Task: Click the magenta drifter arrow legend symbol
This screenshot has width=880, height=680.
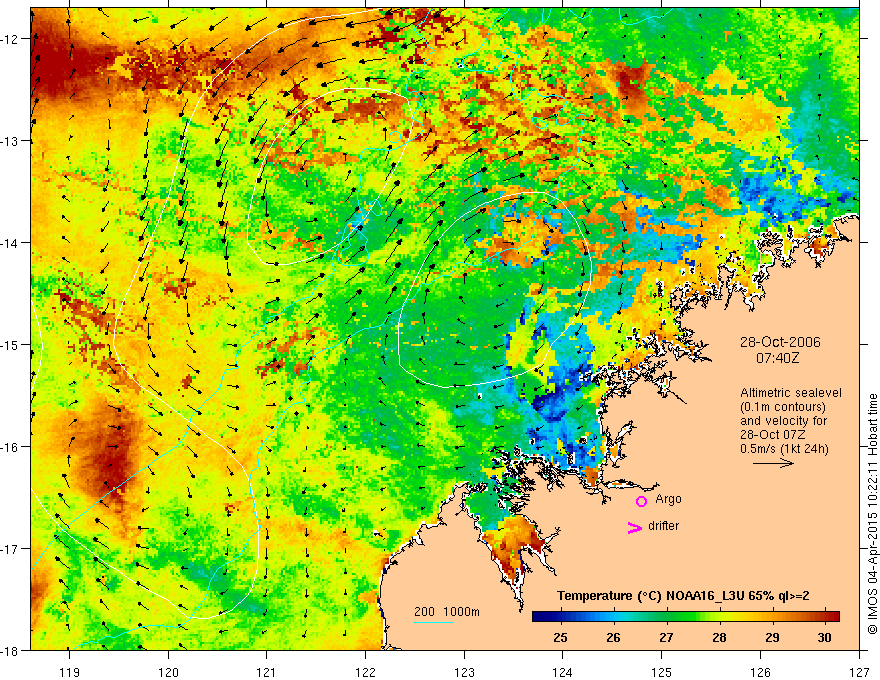Action: (635, 527)
